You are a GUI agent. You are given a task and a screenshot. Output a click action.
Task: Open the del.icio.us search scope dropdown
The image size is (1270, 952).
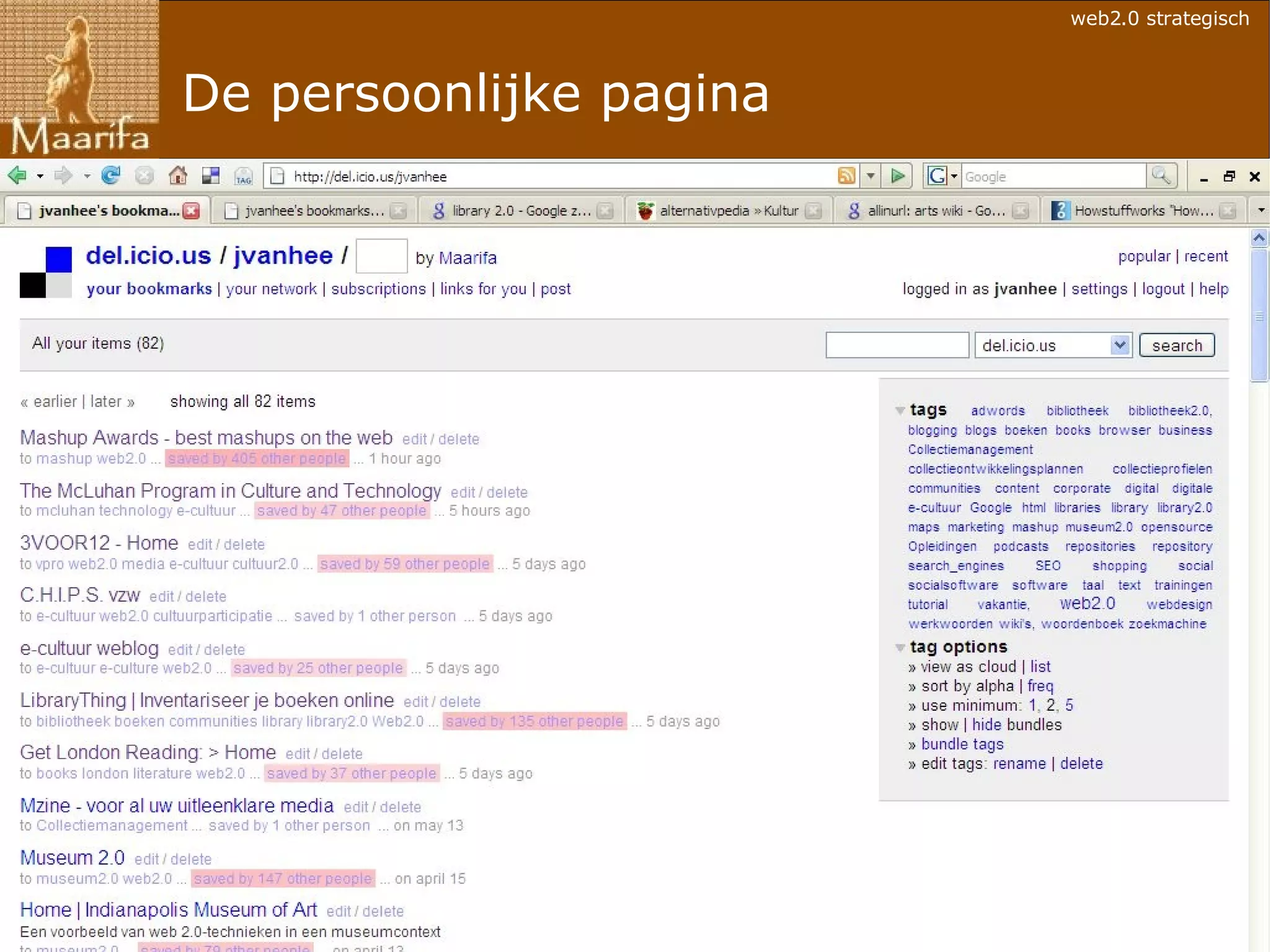coord(1119,345)
